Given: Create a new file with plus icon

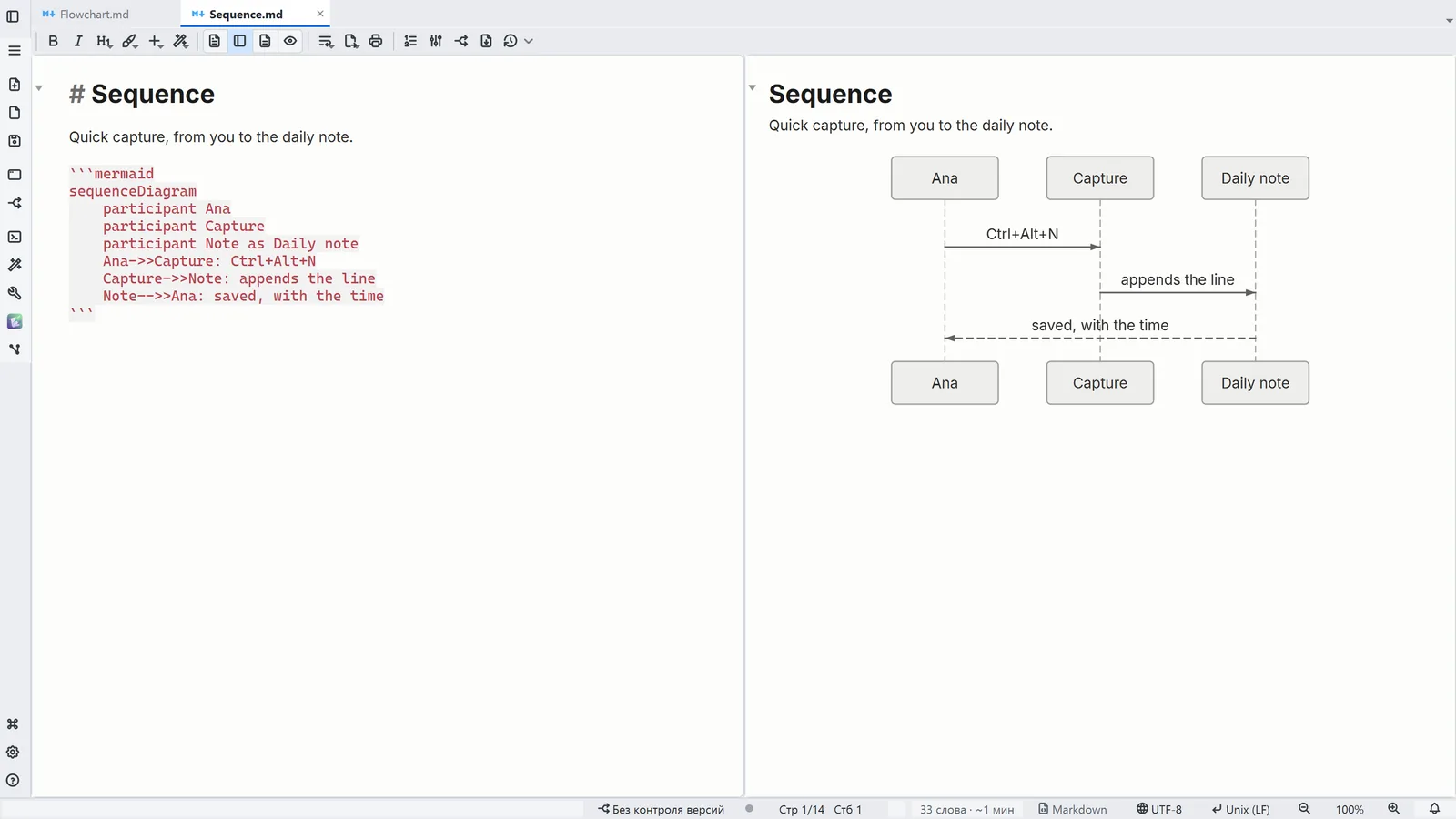Looking at the screenshot, I should click(15, 85).
